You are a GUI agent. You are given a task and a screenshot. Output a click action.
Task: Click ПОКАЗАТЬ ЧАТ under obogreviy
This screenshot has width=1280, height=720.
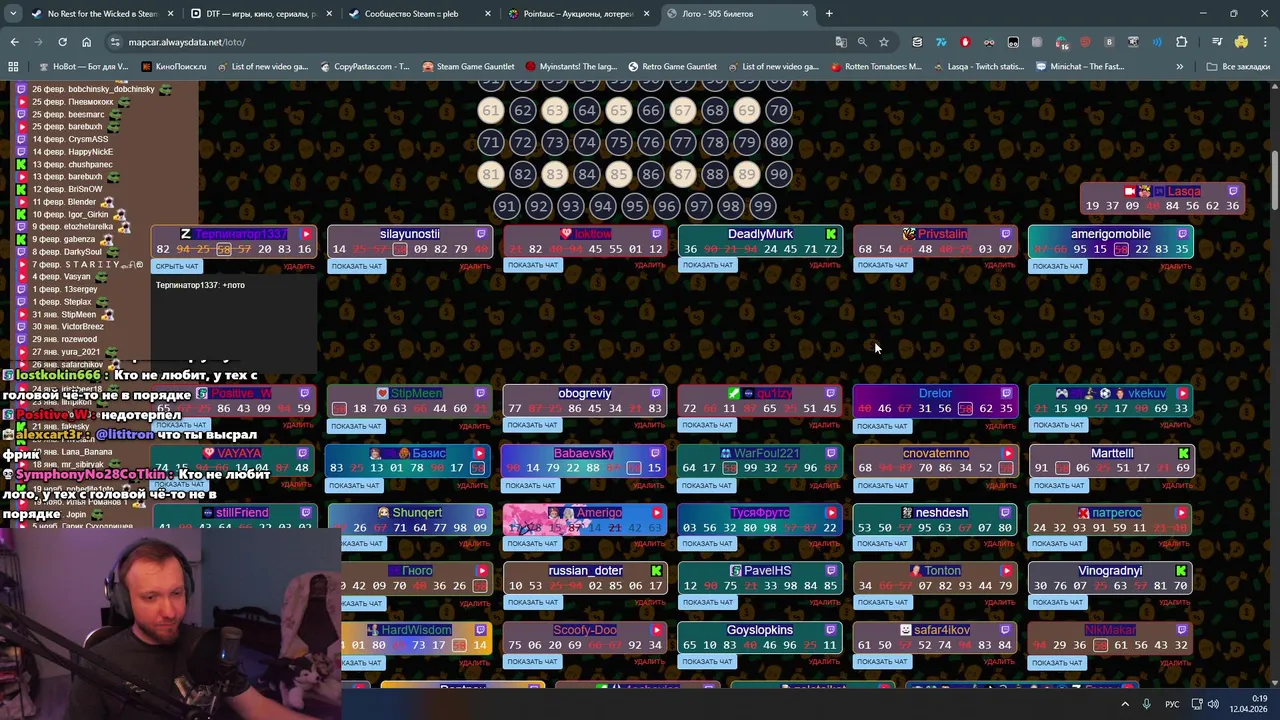tap(532, 425)
